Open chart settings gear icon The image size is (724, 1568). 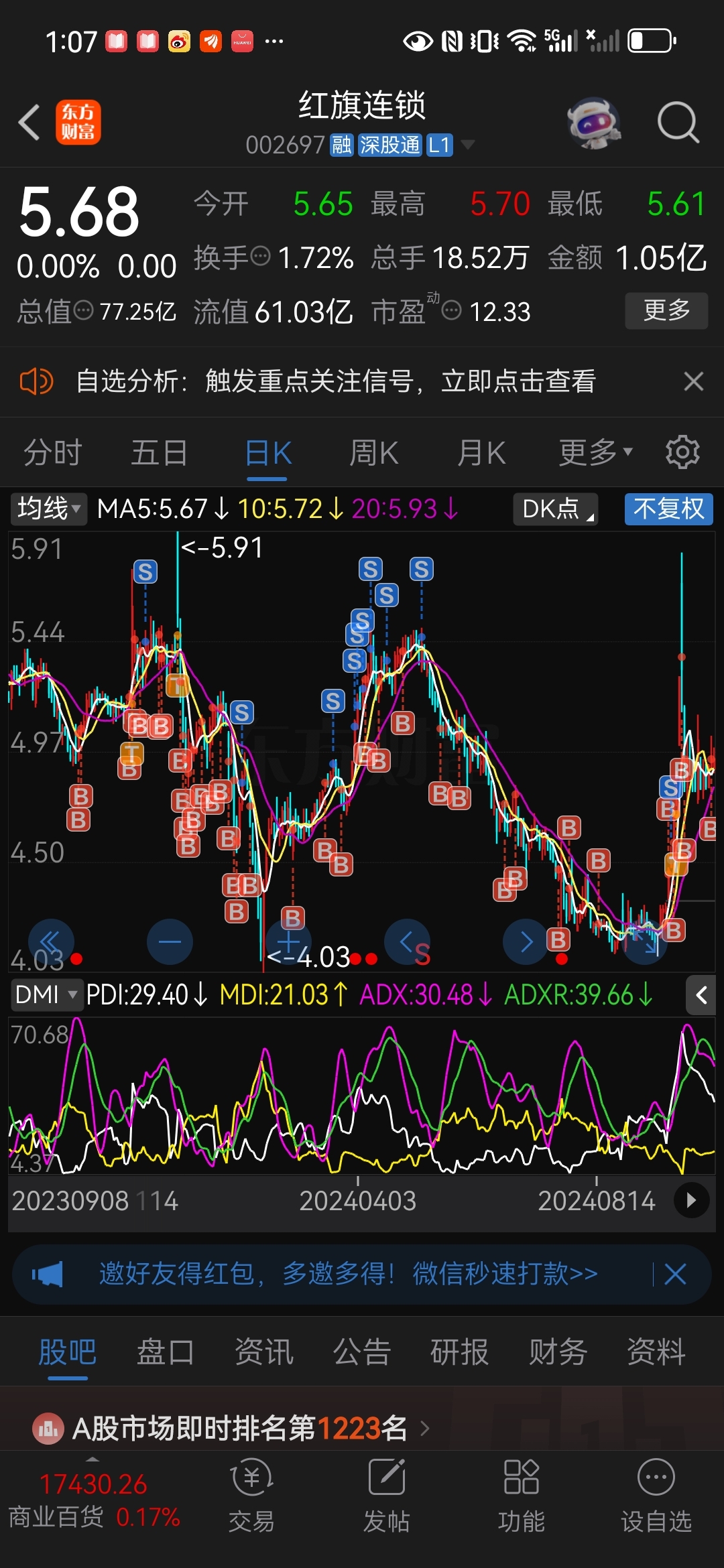coord(682,452)
